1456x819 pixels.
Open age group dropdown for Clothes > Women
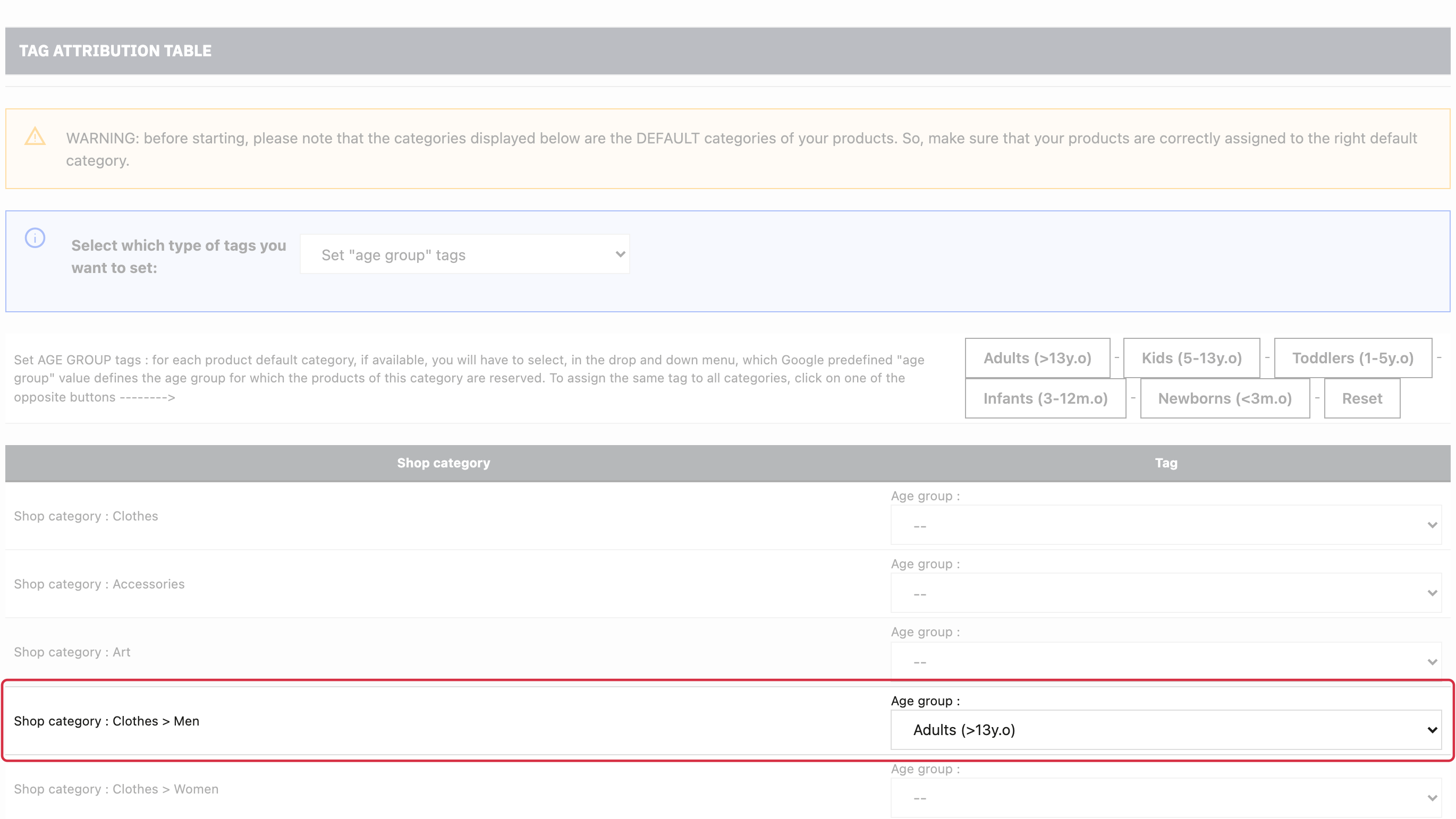[1166, 798]
